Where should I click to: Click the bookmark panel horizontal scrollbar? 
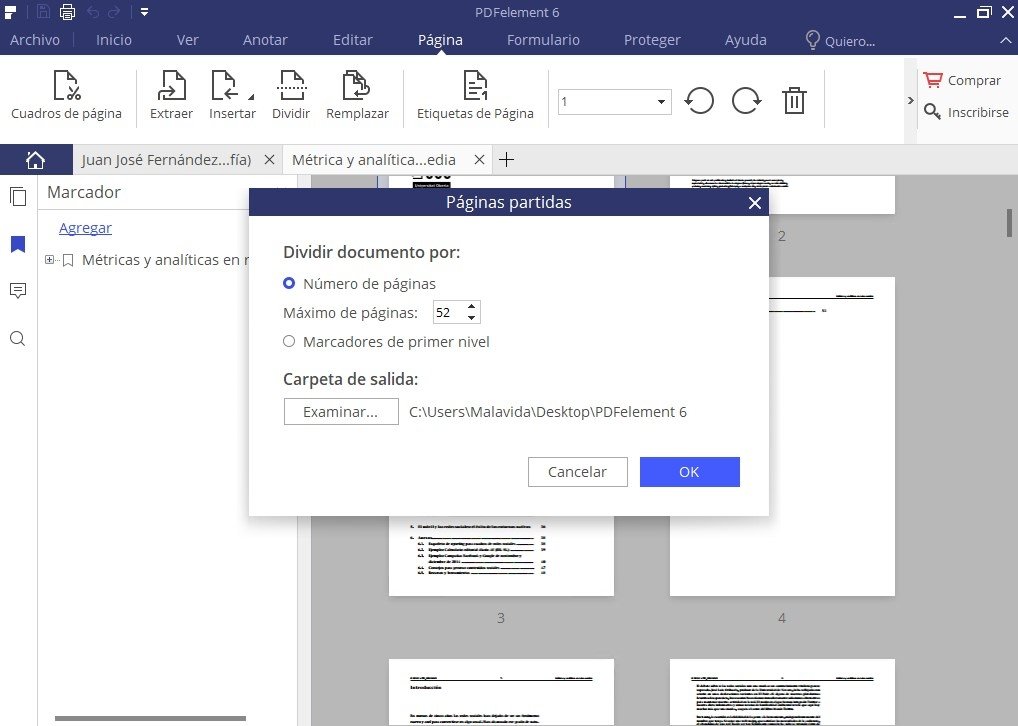(x=151, y=718)
